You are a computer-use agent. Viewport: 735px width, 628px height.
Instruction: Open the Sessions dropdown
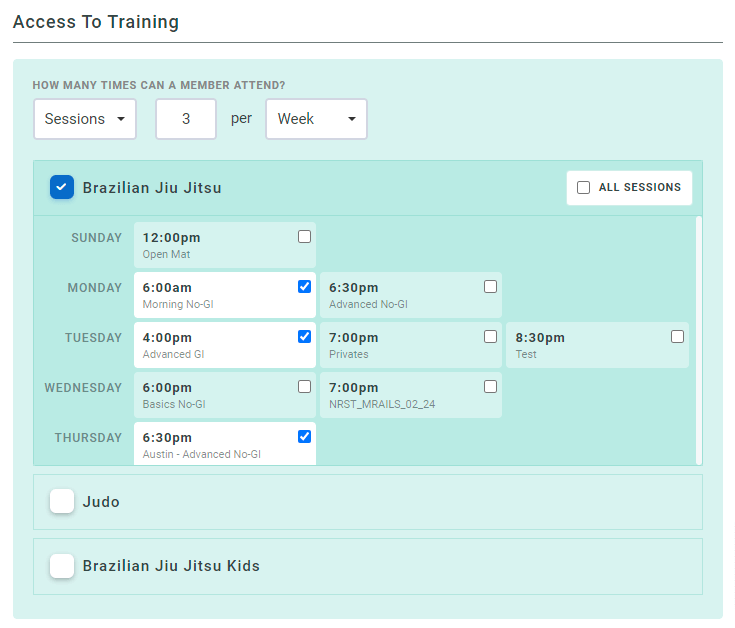click(85, 119)
